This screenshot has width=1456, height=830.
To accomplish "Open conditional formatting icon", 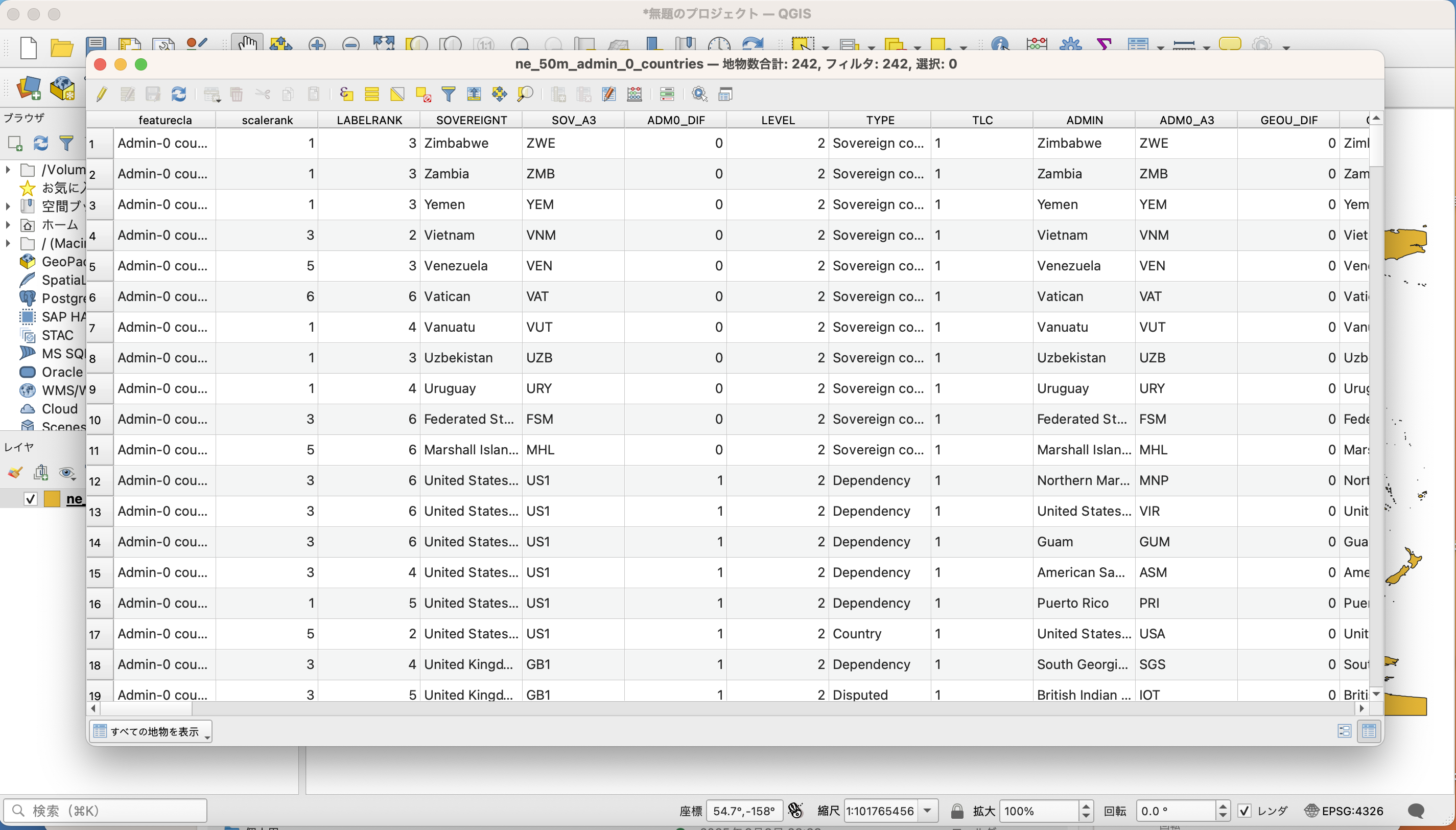I will point(667,94).
